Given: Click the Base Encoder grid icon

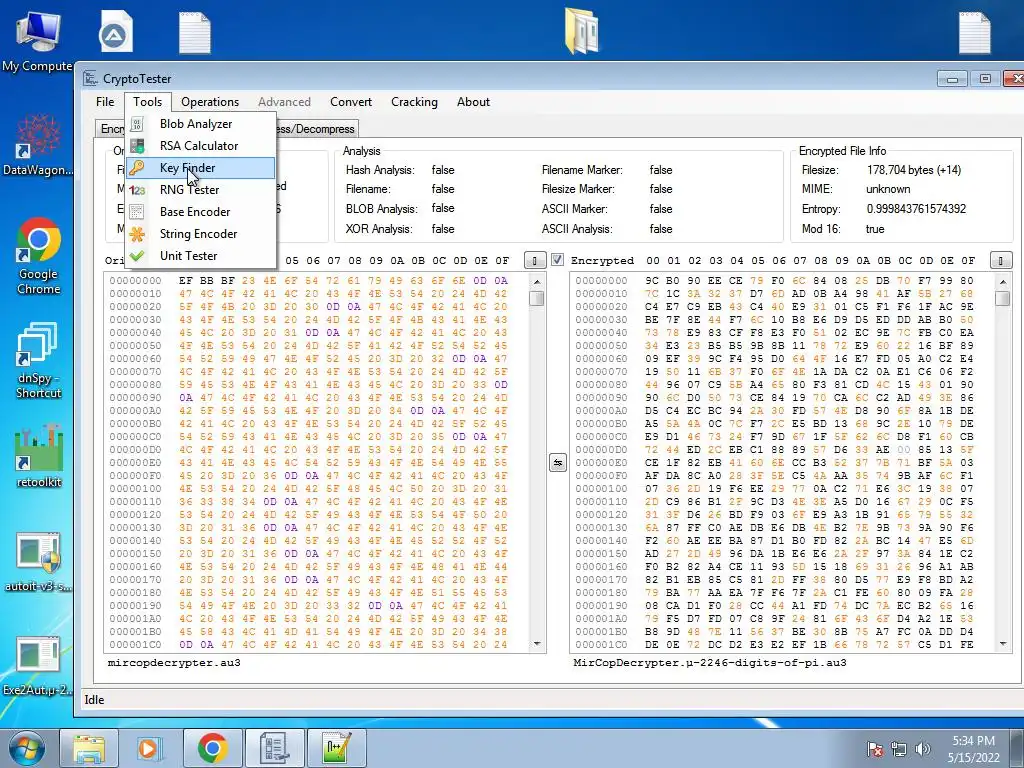Looking at the screenshot, I should pos(136,212).
